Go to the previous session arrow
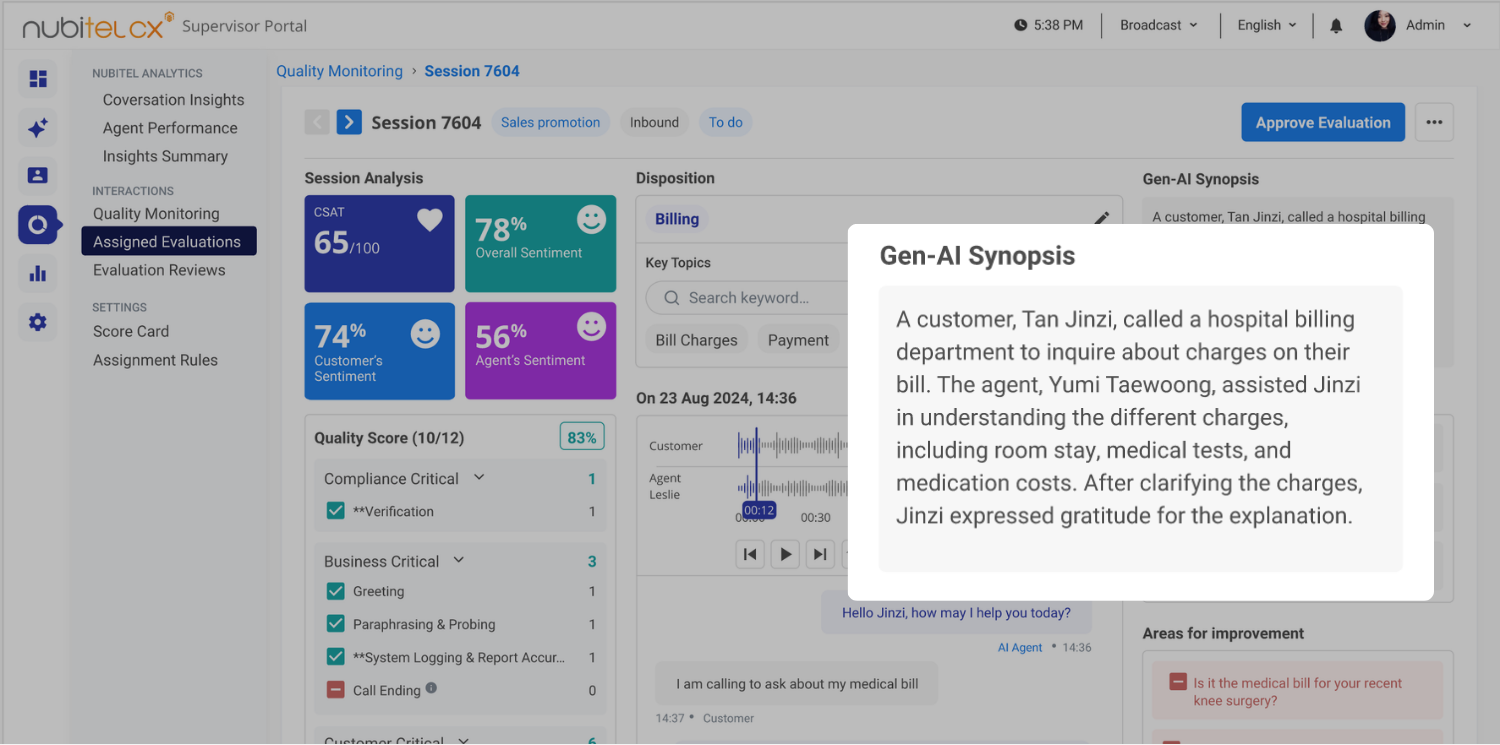Screen dimensions: 1500x745 click(317, 122)
